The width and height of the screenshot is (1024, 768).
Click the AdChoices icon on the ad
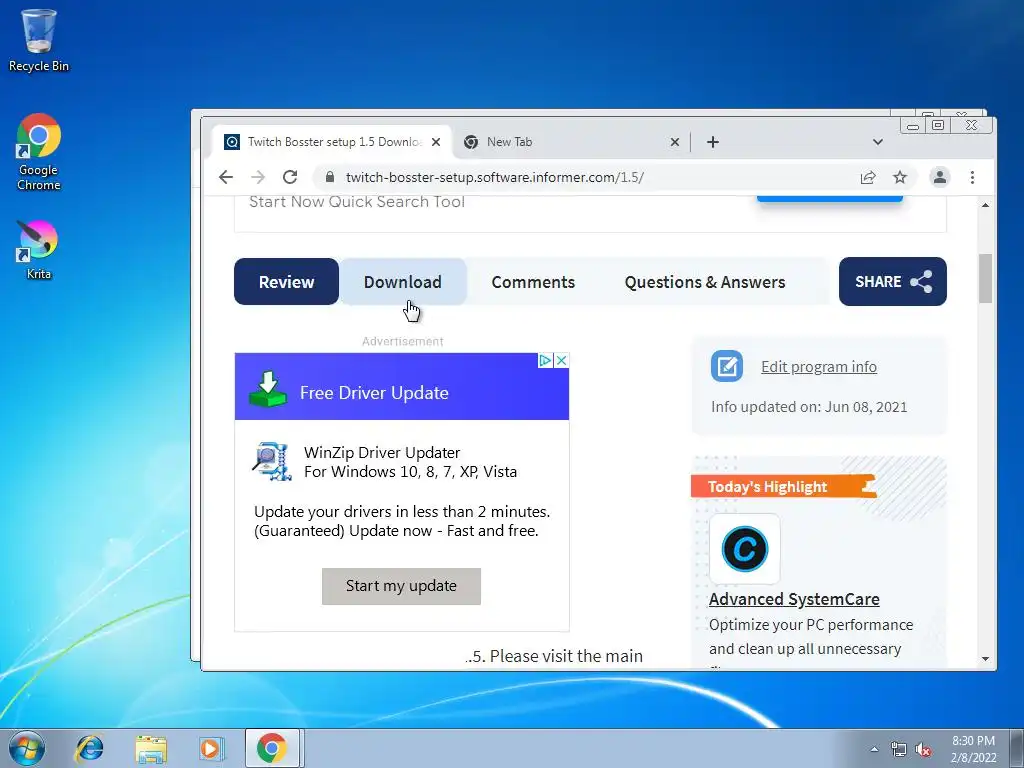pyautogui.click(x=545, y=360)
